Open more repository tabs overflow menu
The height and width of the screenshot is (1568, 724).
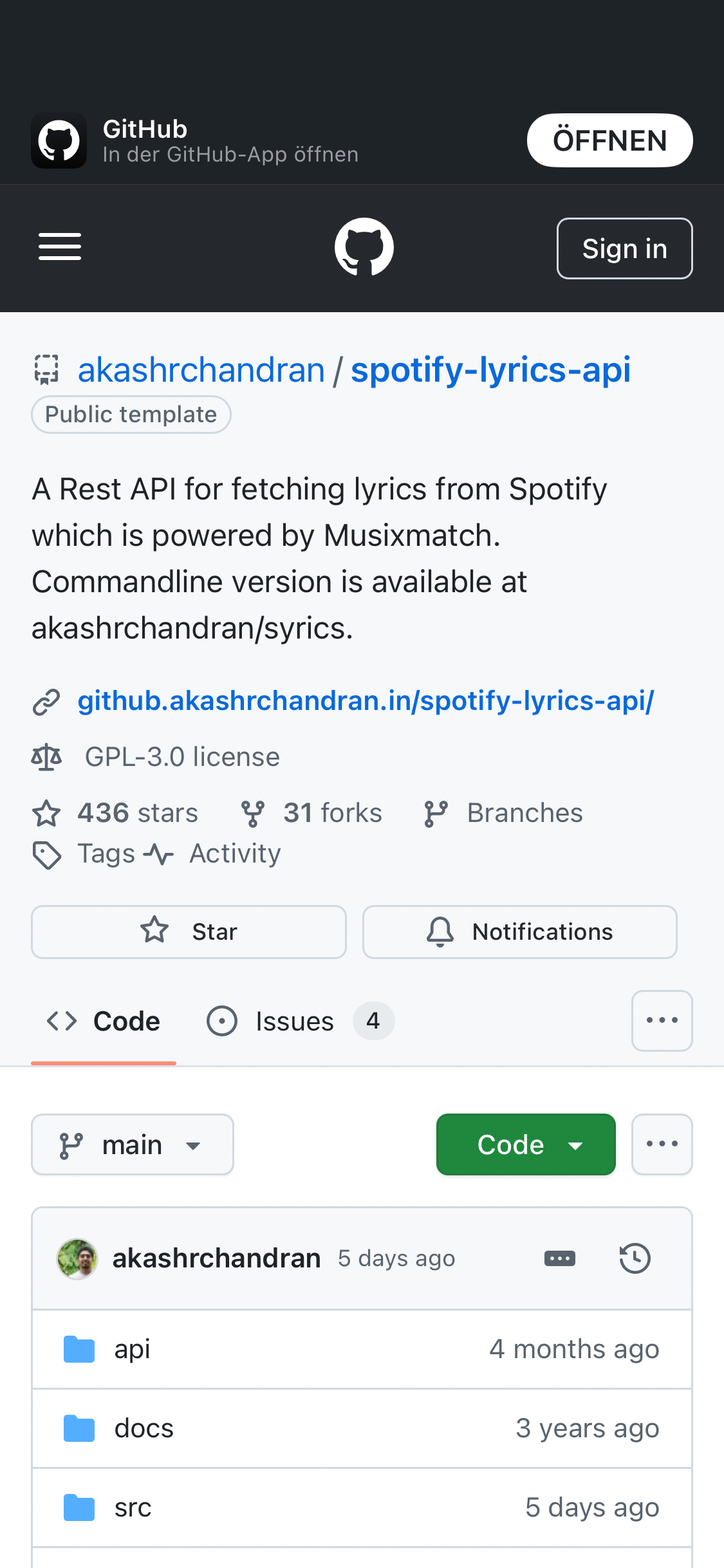coord(662,1020)
